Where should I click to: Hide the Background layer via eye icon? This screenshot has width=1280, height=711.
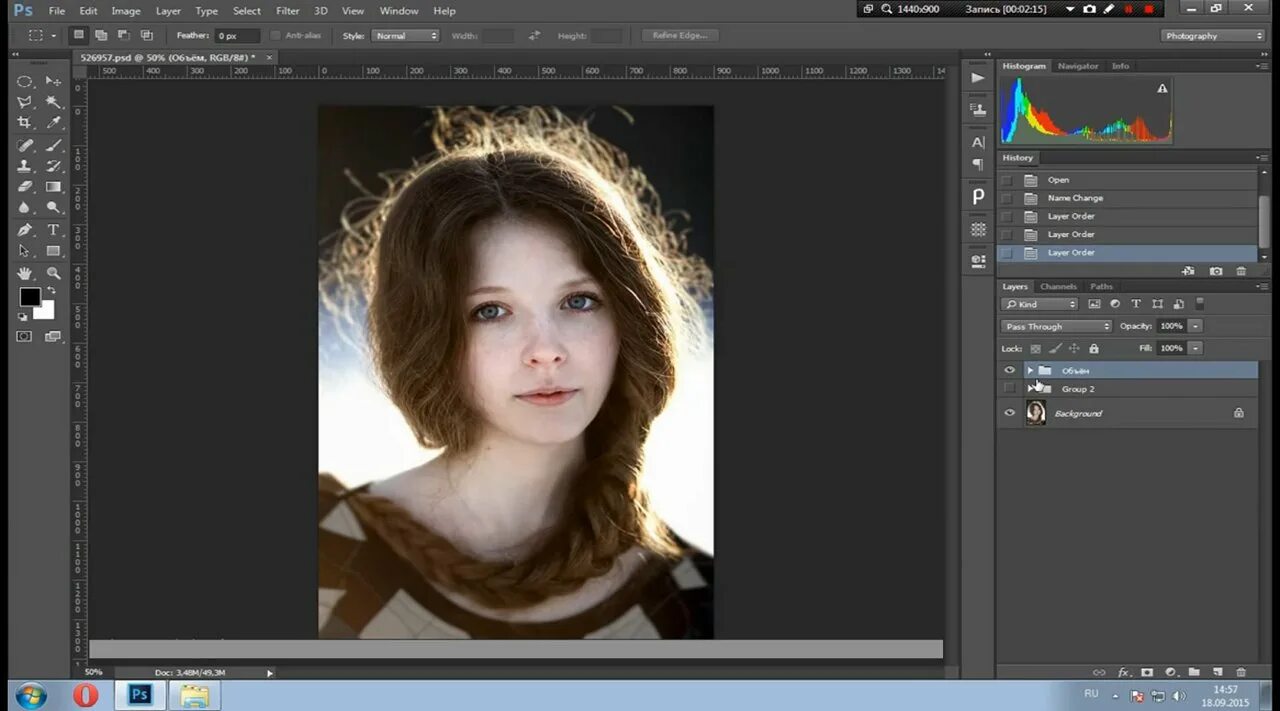click(x=1009, y=413)
